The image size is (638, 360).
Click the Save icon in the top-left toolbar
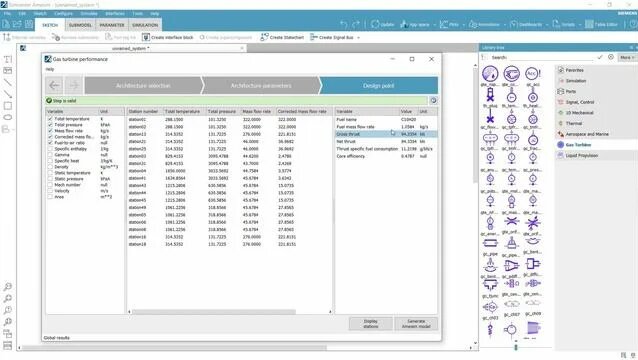click(x=29, y=24)
